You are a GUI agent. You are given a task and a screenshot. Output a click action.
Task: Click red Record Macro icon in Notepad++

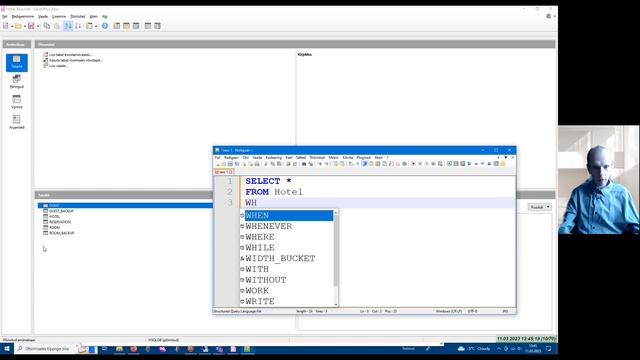(413, 164)
